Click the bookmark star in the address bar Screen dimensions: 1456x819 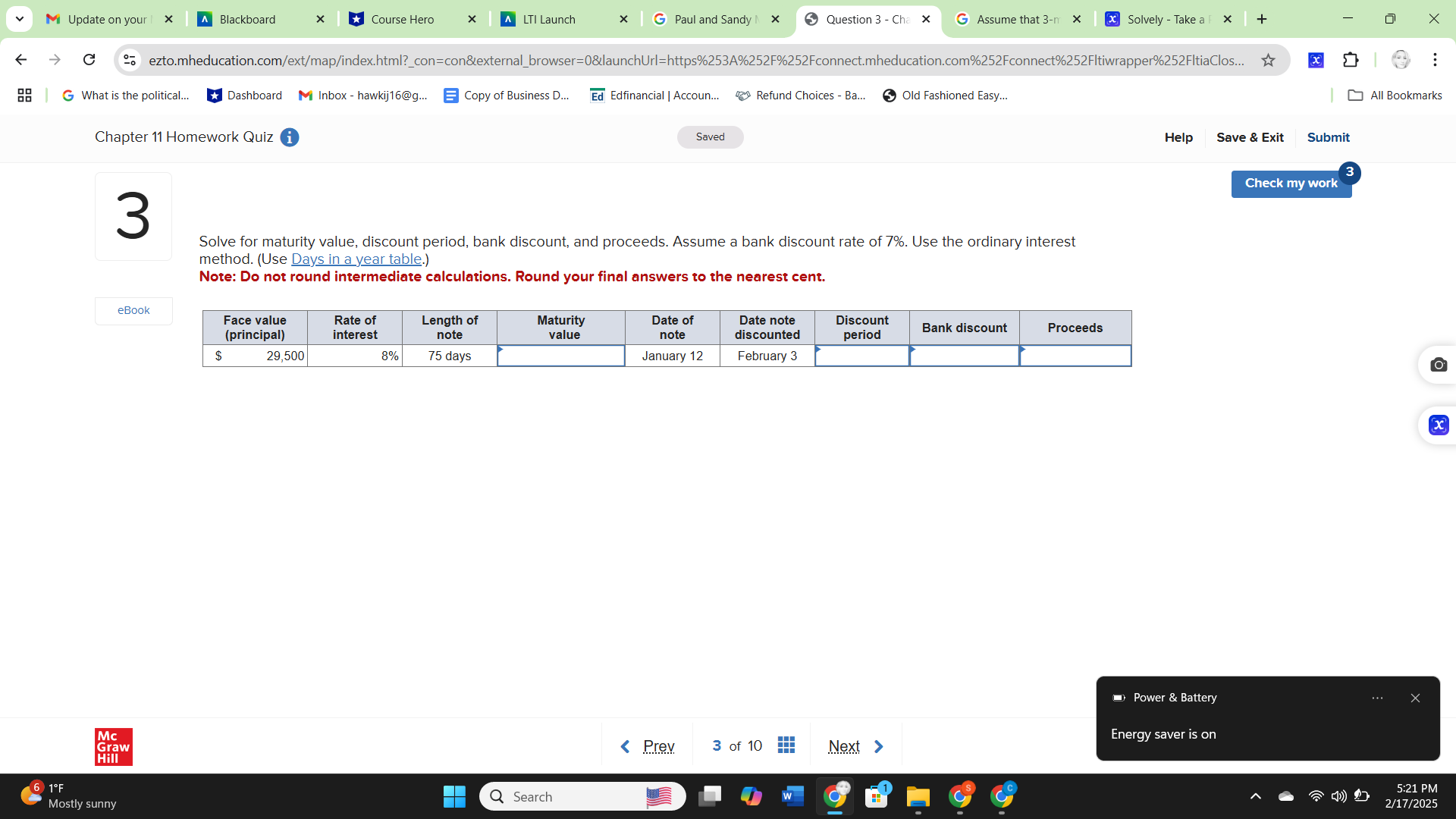click(1269, 60)
